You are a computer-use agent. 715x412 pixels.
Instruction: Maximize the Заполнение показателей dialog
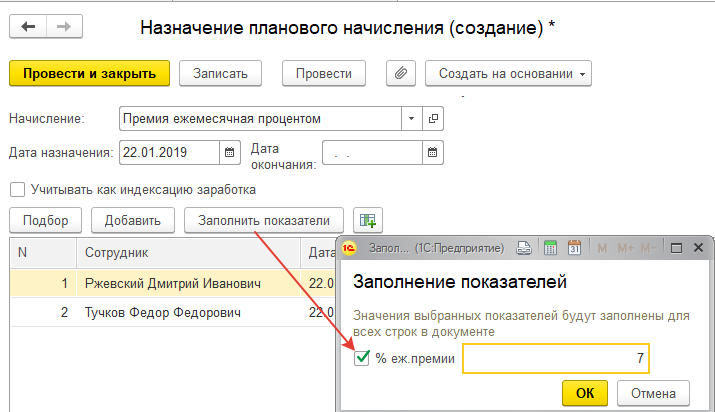tap(676, 248)
